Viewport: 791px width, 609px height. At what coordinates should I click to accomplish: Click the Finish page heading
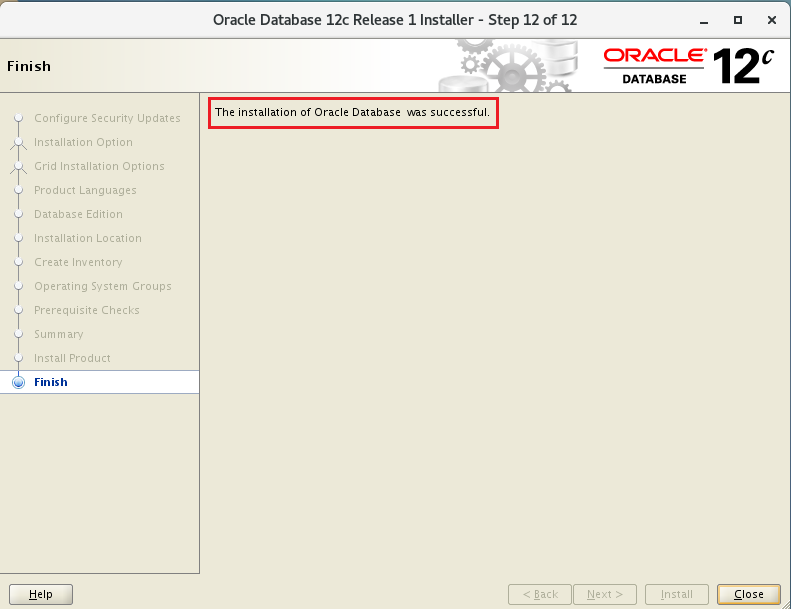29,66
